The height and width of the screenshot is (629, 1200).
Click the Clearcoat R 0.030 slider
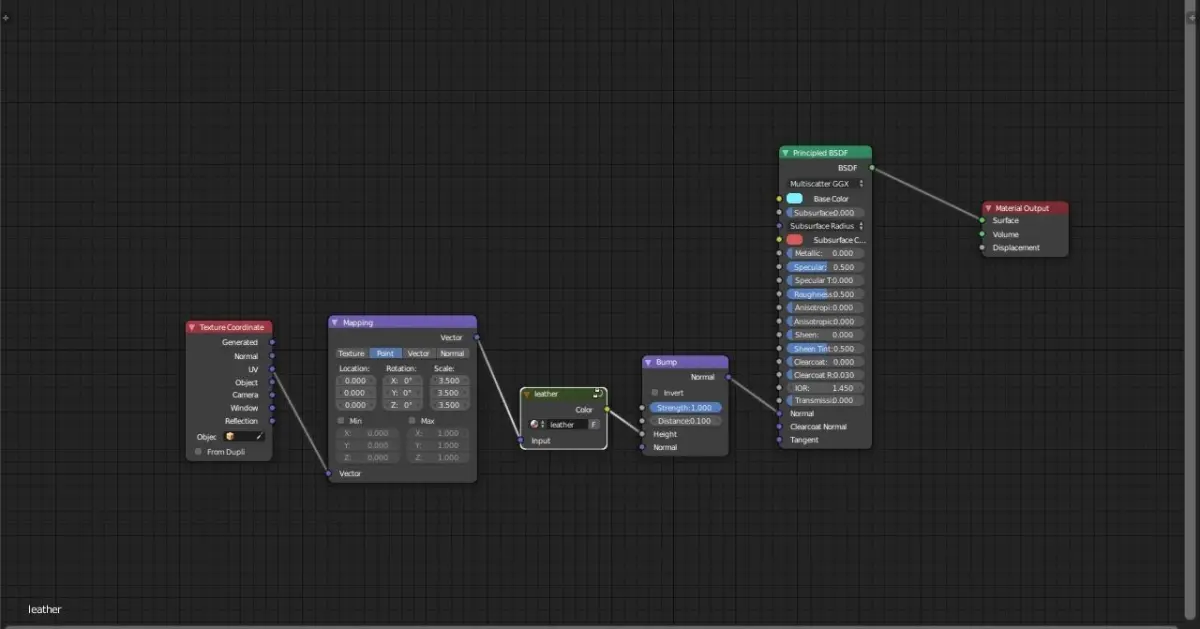point(826,375)
